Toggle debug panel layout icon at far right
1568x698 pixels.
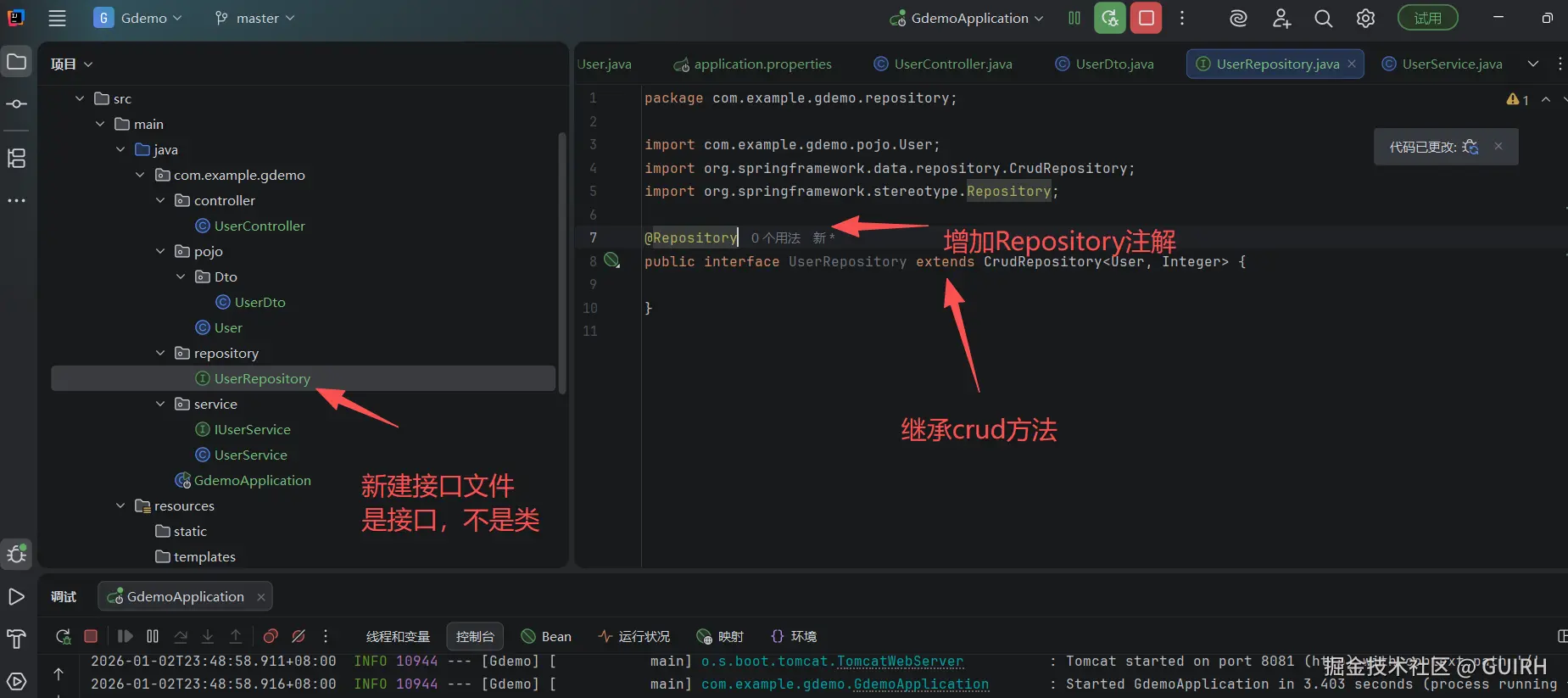click(x=1561, y=636)
